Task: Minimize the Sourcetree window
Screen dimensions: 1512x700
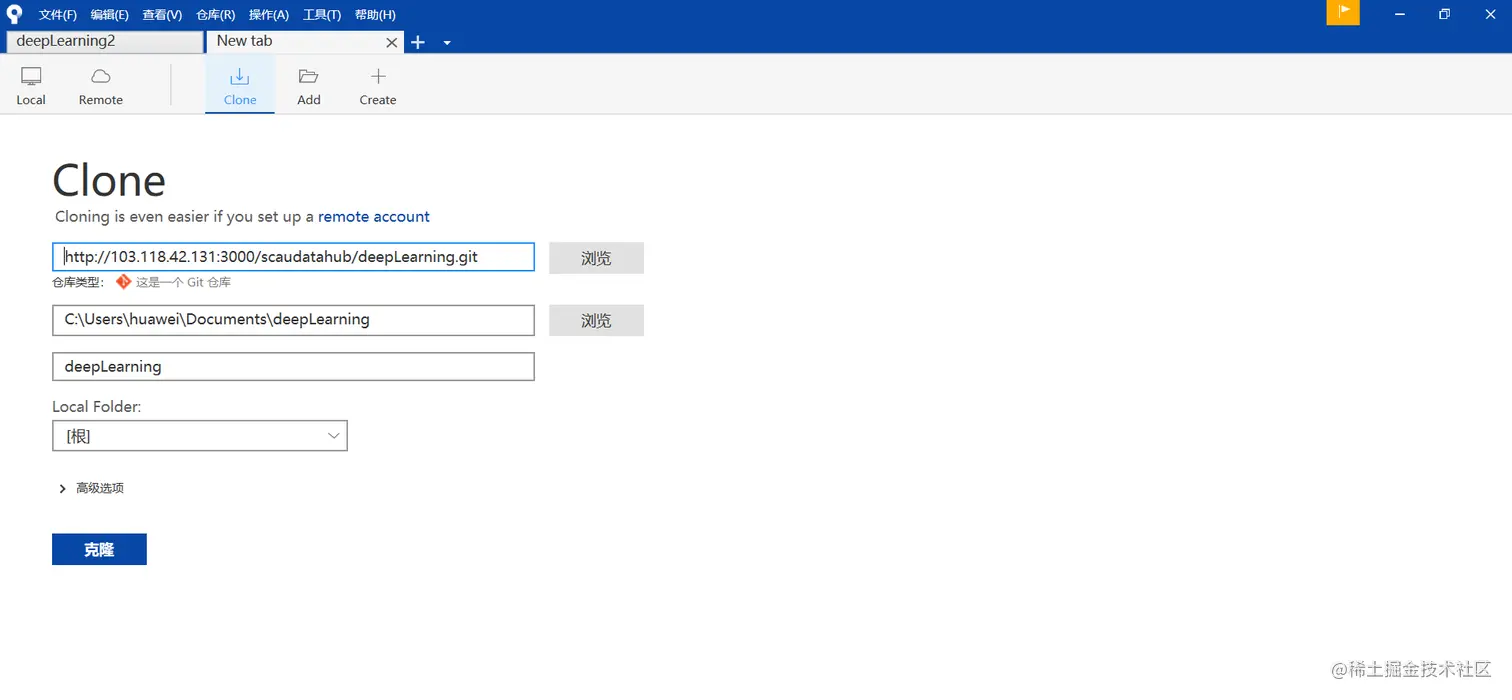Action: [1398, 14]
